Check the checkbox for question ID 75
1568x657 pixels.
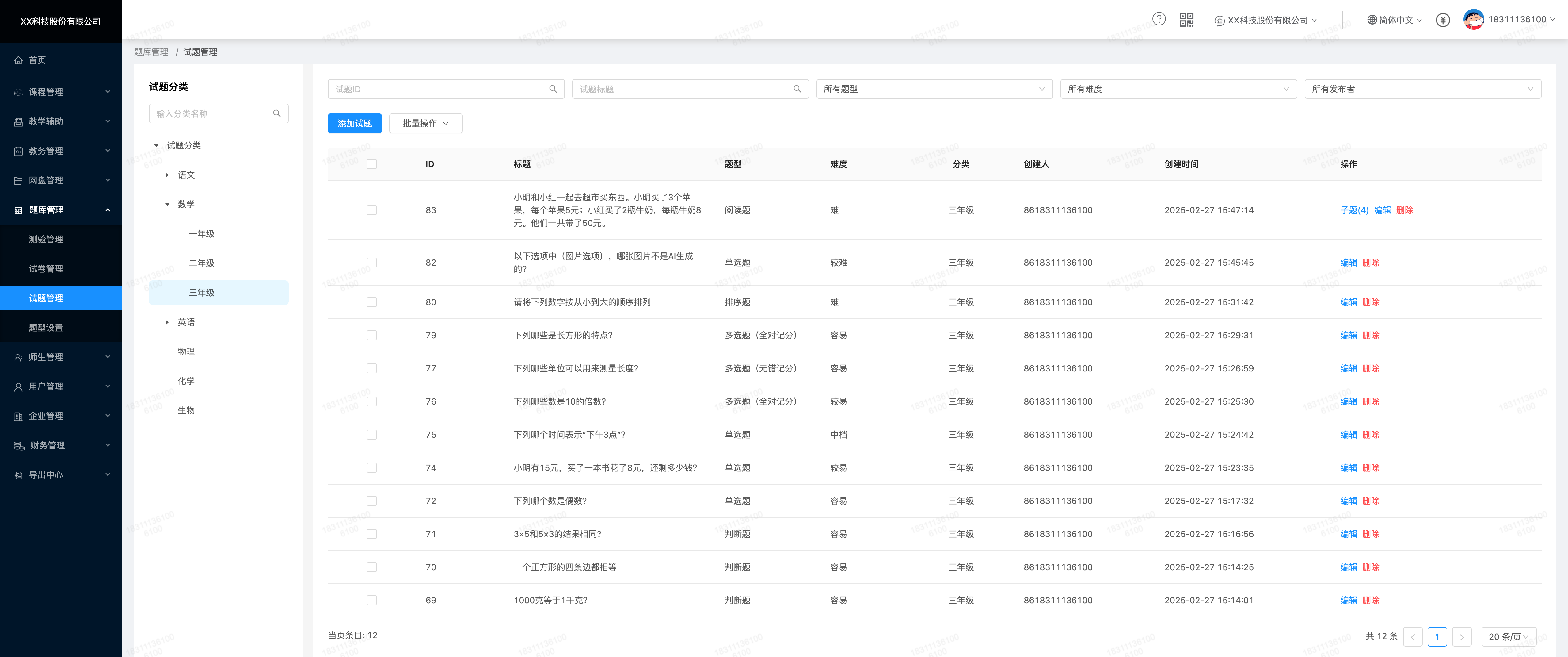click(x=372, y=435)
